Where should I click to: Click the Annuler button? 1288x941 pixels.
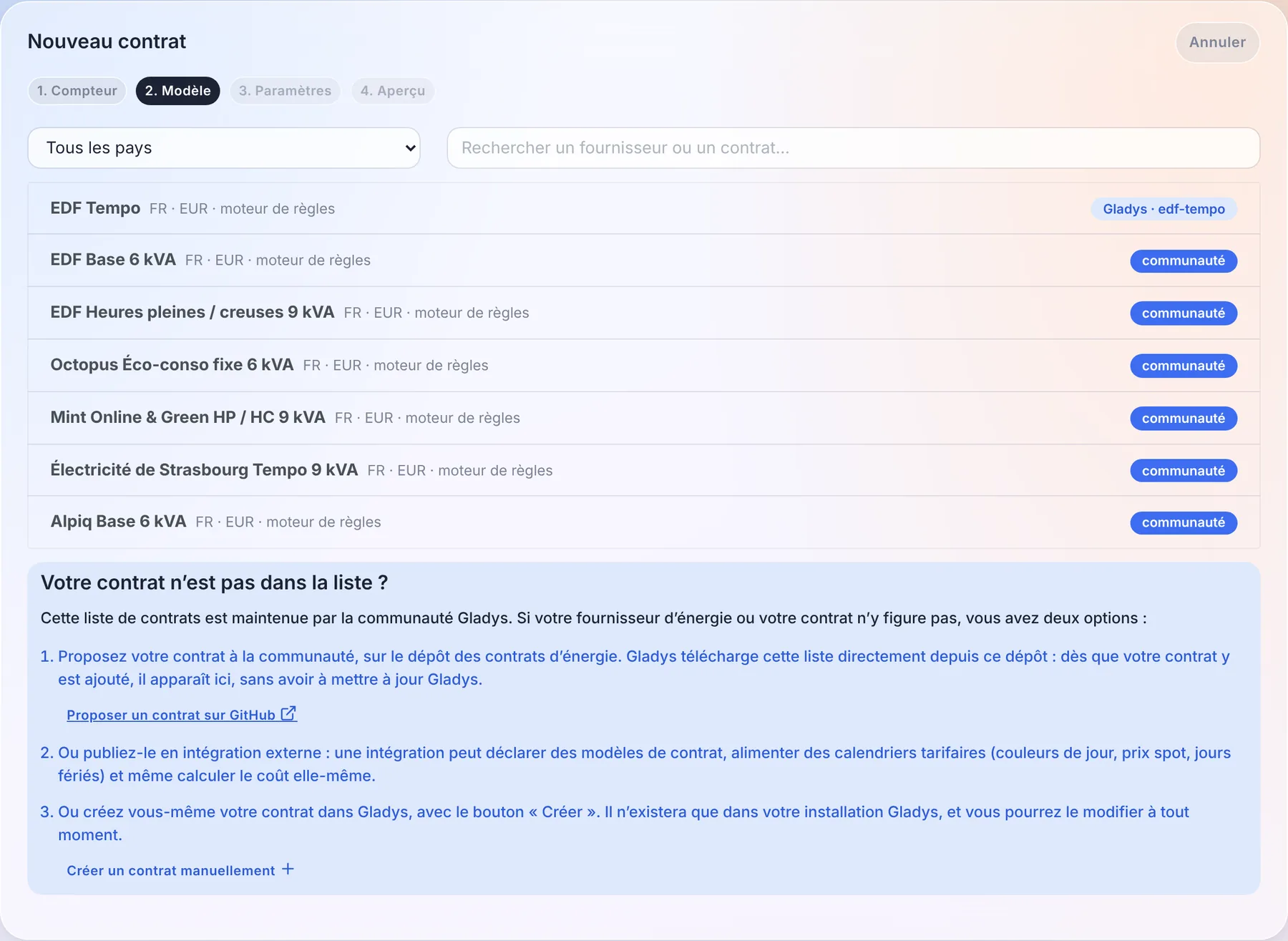pyautogui.click(x=1217, y=42)
